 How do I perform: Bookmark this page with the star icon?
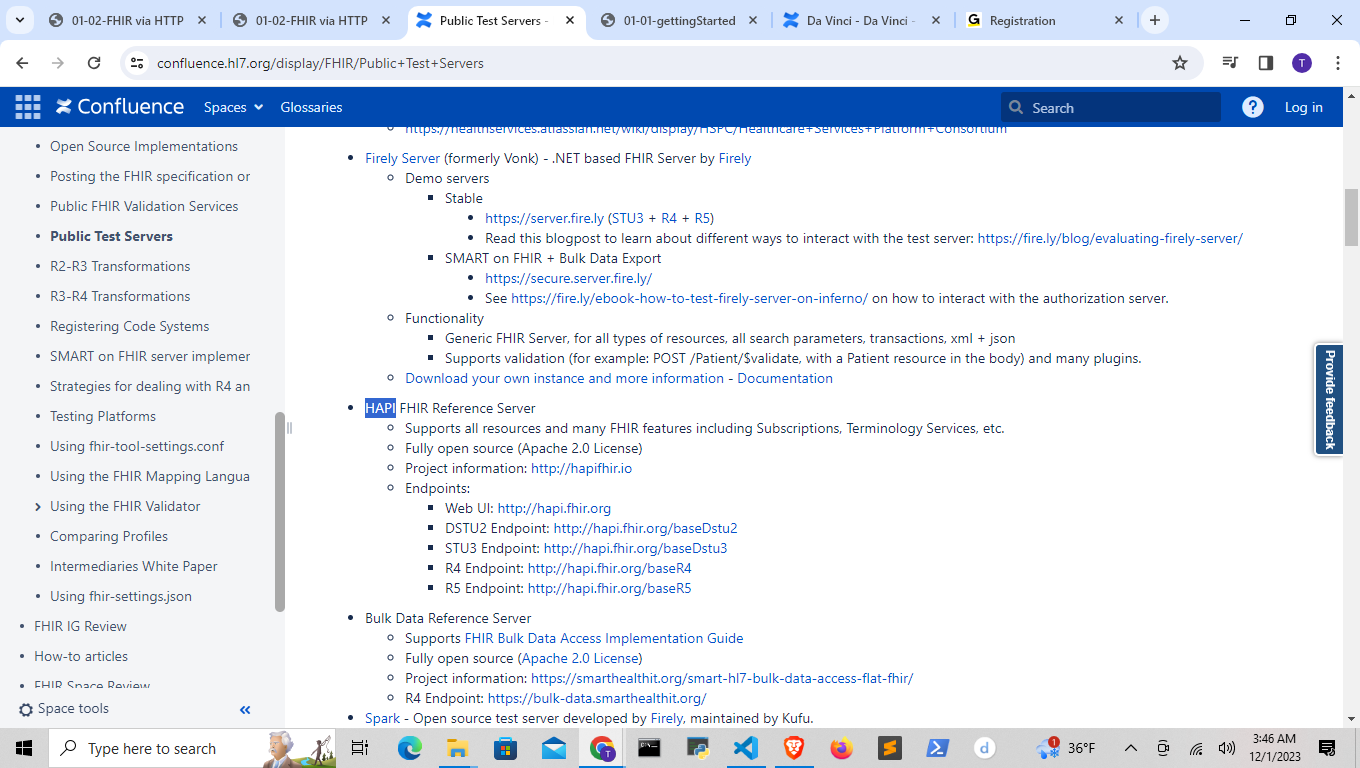click(x=1180, y=63)
